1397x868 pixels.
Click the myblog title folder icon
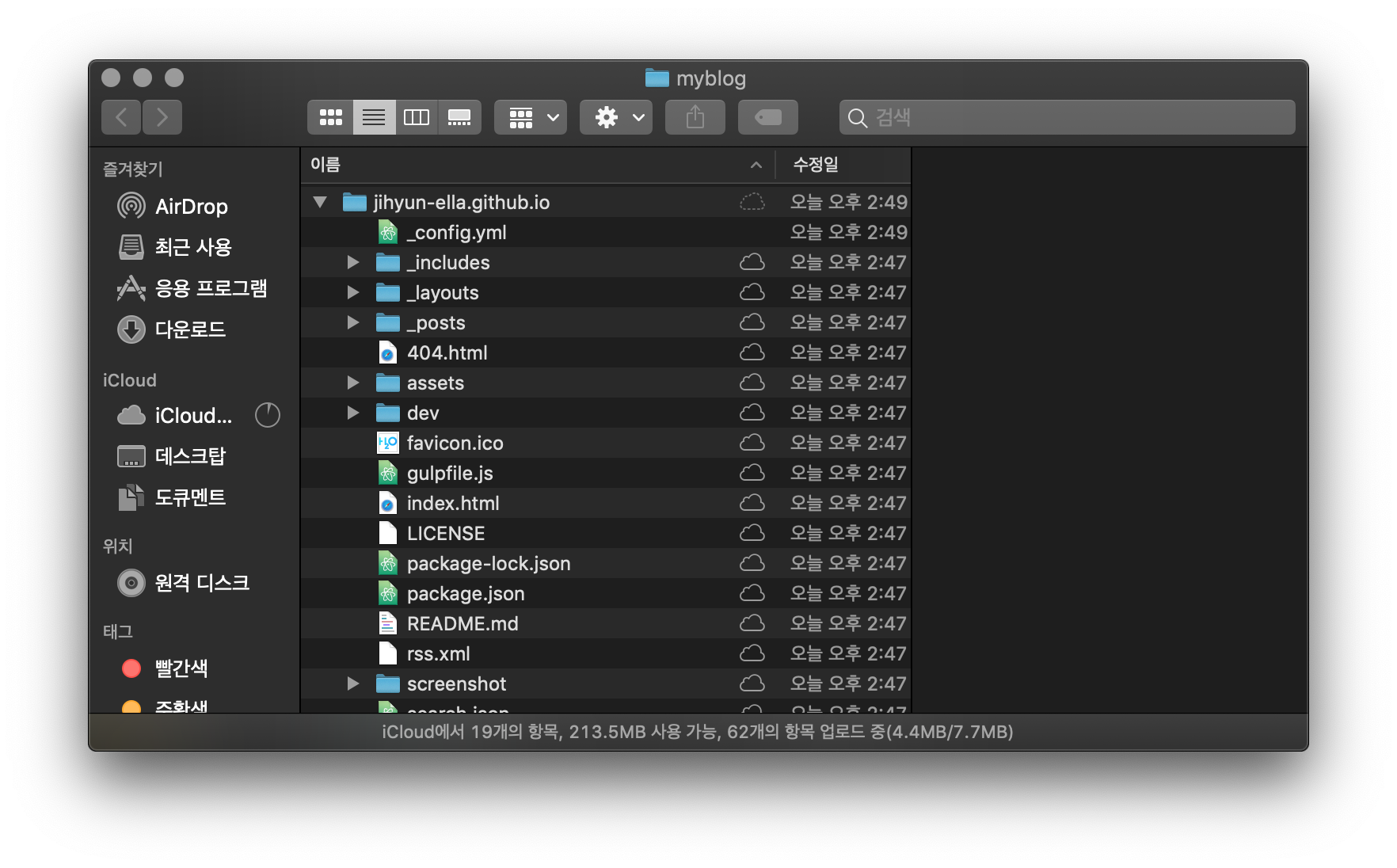tap(657, 78)
